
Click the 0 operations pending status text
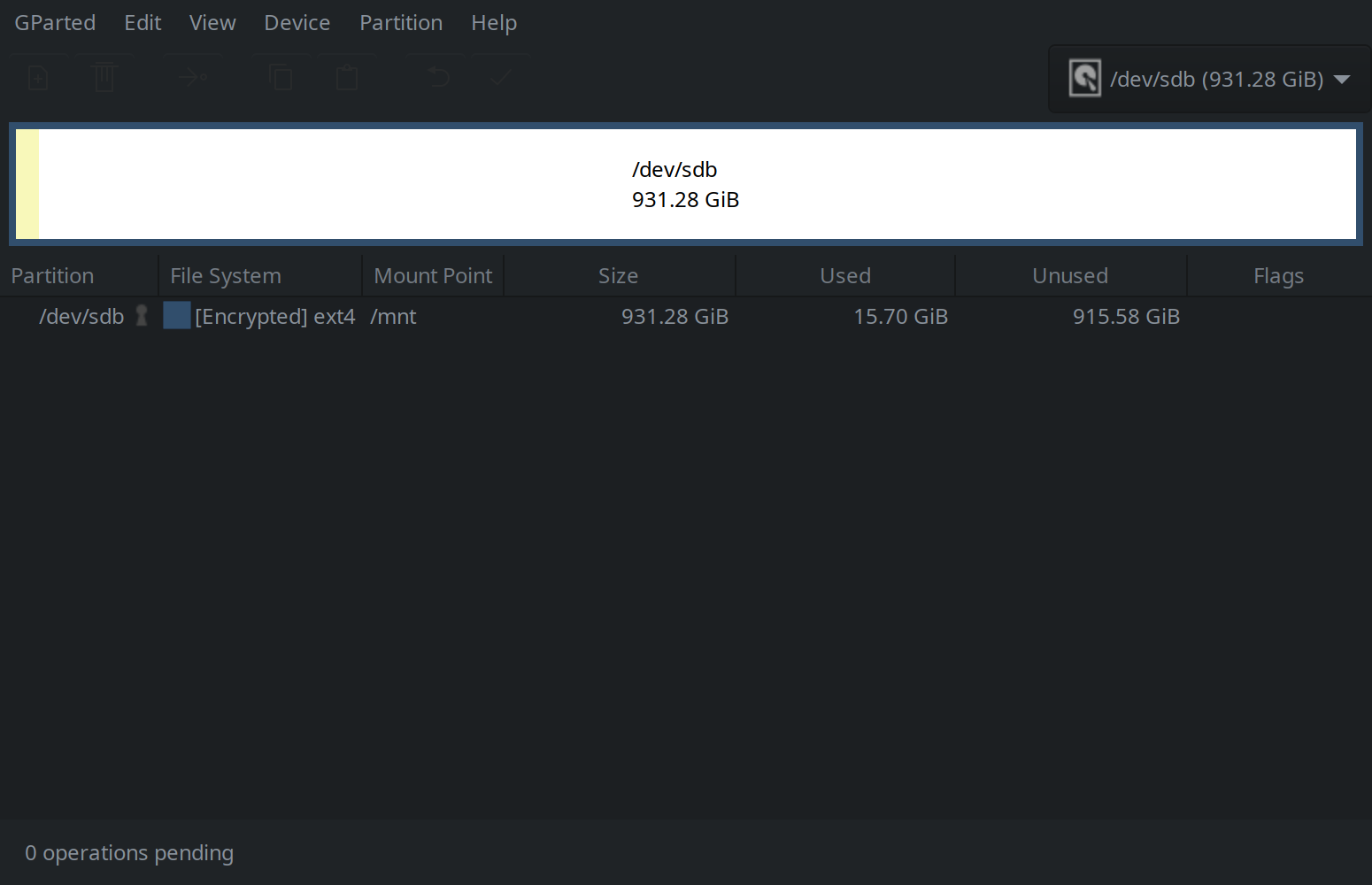pyautogui.click(x=129, y=853)
